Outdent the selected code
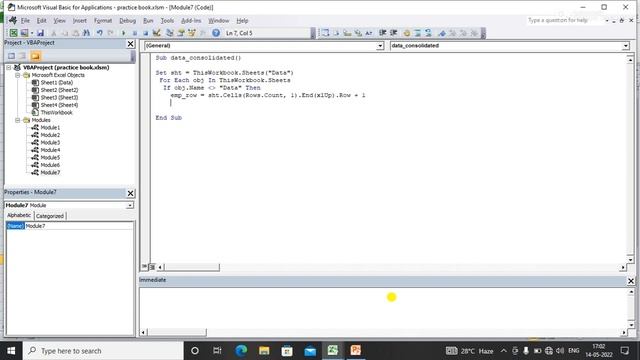 click(393, 33)
